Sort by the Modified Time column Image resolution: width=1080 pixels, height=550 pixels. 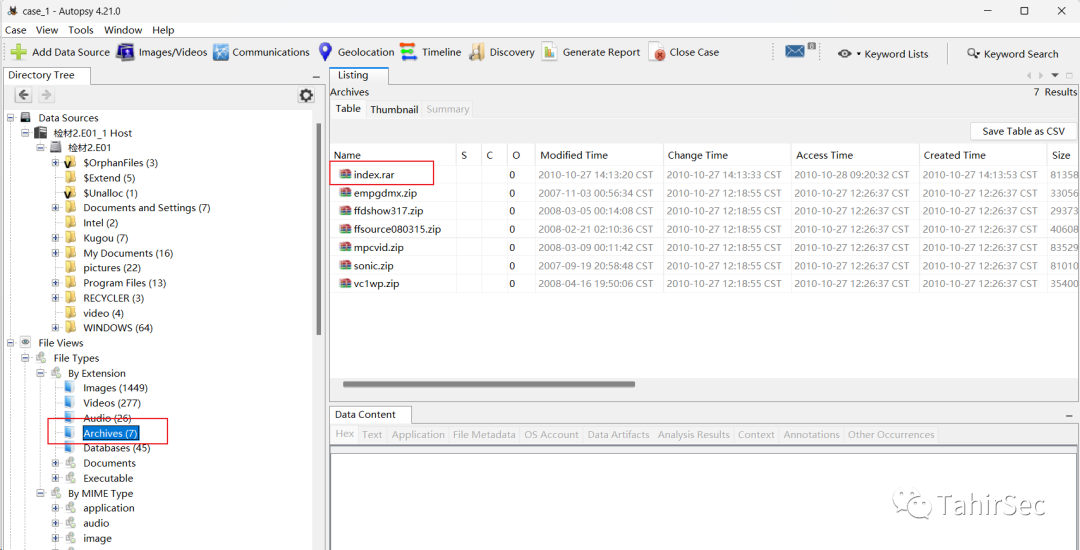coord(599,155)
